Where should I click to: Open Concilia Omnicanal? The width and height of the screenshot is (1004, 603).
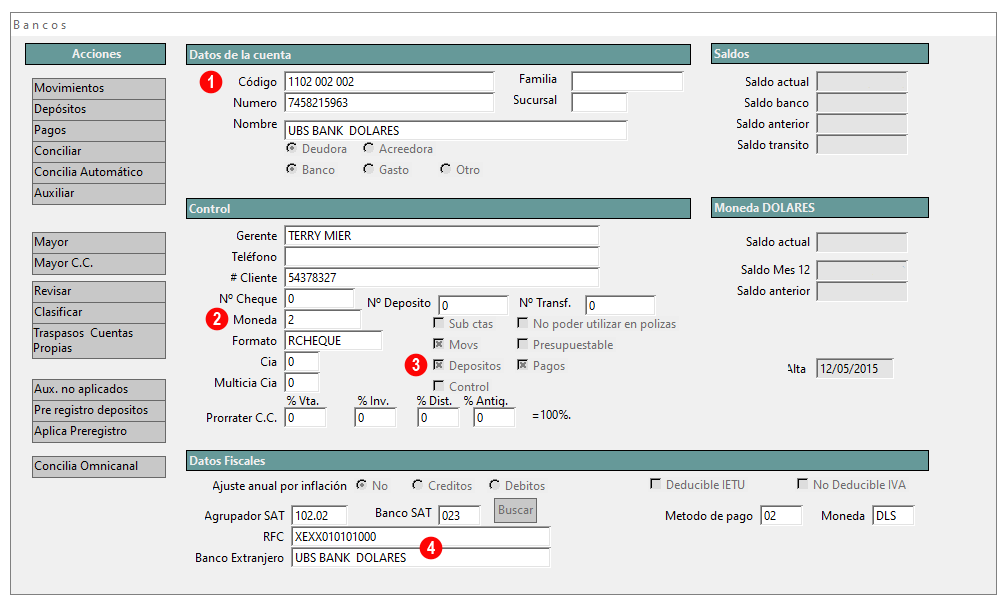pyautogui.click(x=99, y=467)
